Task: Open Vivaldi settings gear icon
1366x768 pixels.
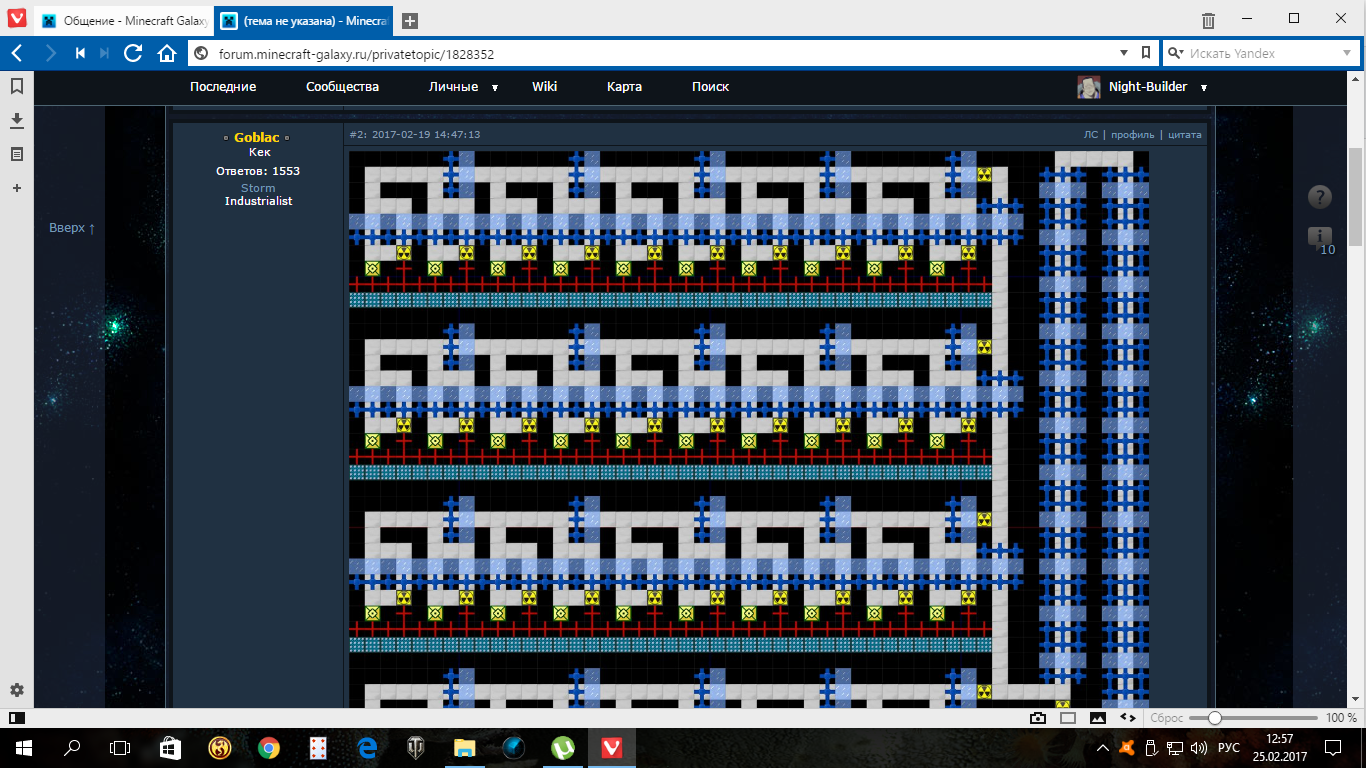Action: point(17,690)
